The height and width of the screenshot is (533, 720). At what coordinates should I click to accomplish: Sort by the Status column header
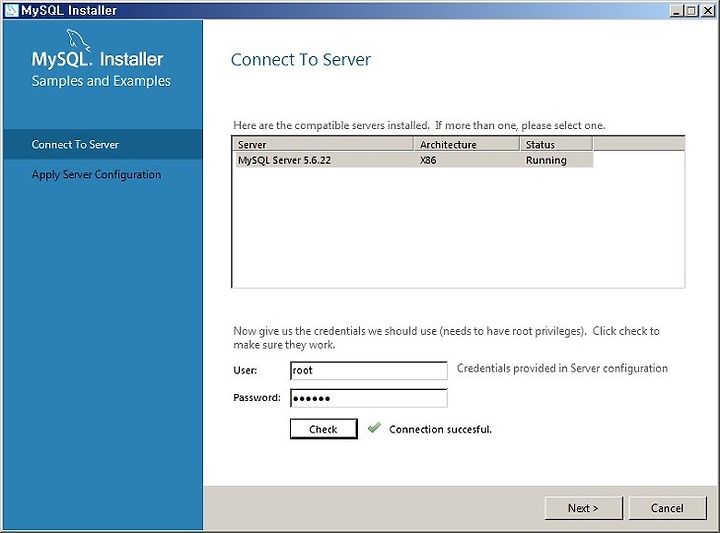[557, 145]
